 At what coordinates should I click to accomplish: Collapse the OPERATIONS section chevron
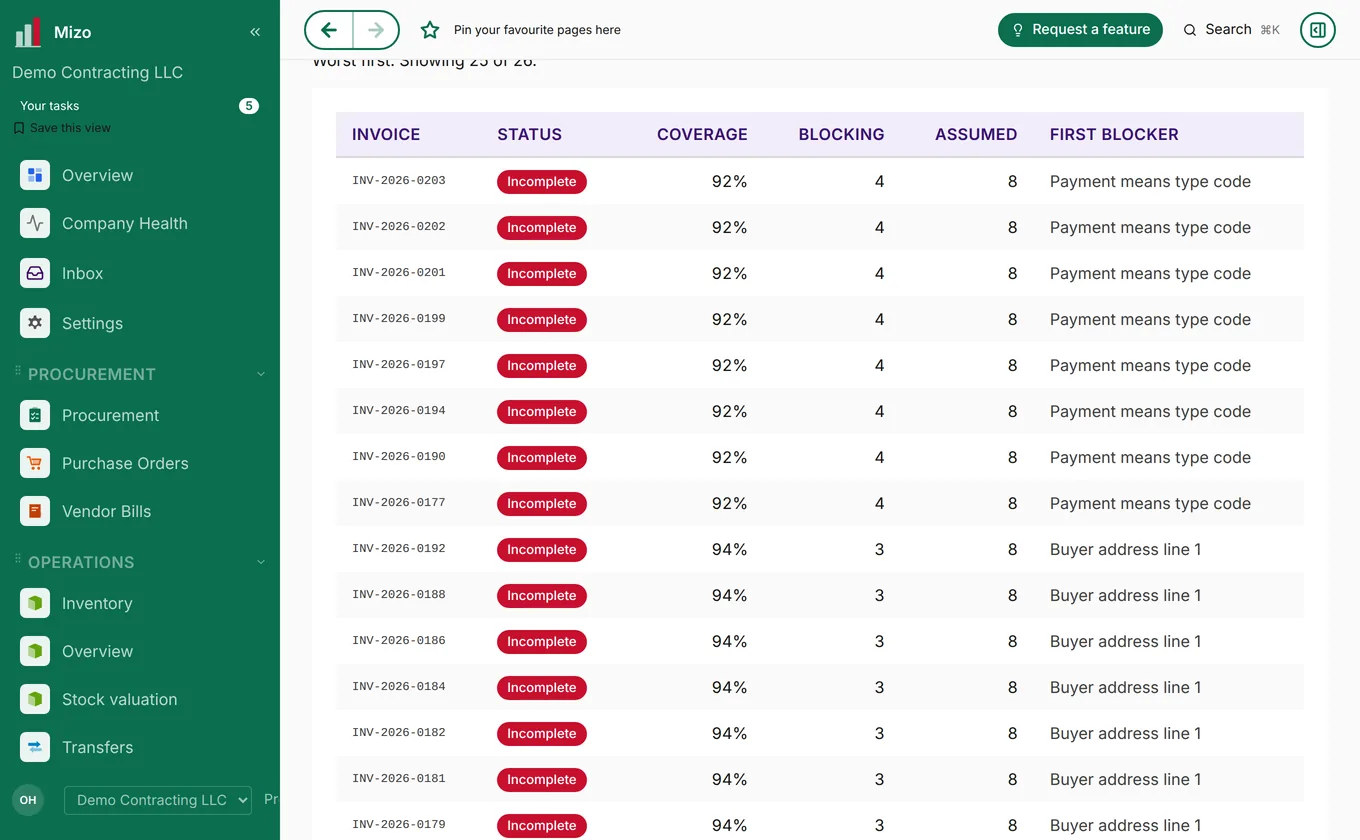[x=261, y=562]
